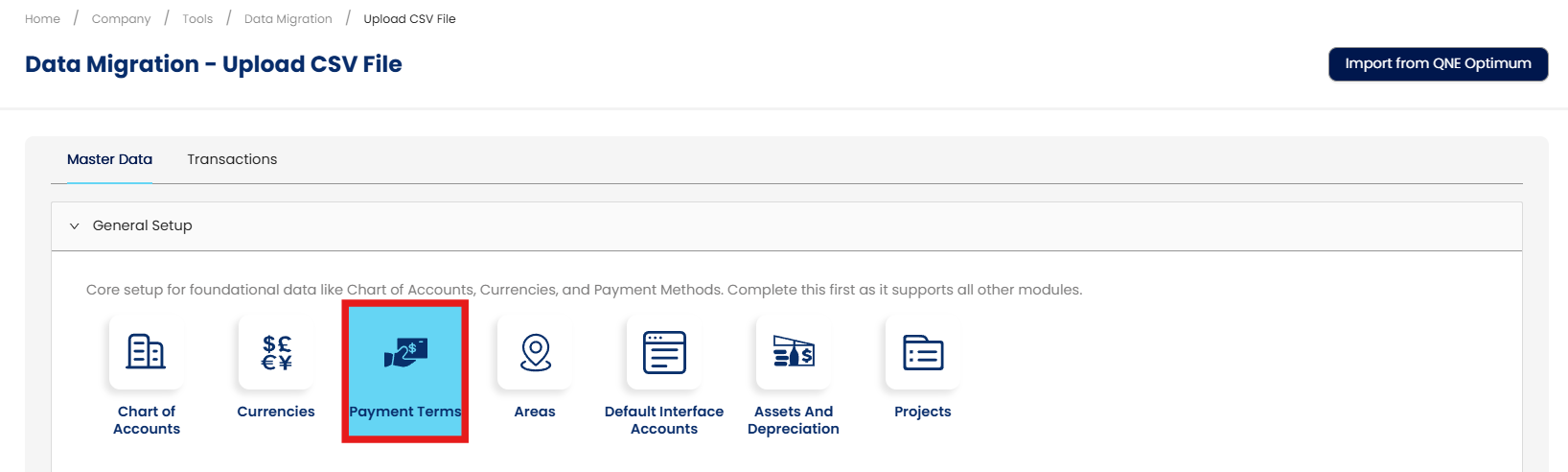Open the Assets And Depreciation icon
Image resolution: width=1568 pixels, height=472 pixels.
pos(794,353)
